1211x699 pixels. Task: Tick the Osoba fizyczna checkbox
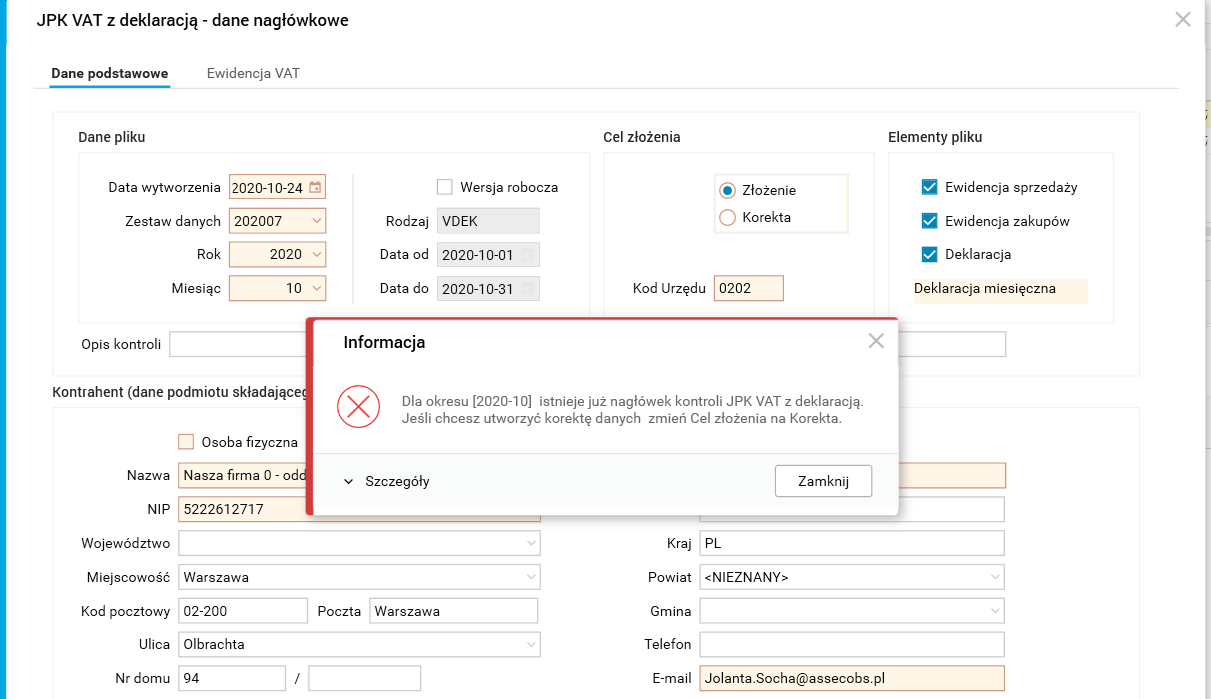coord(185,441)
